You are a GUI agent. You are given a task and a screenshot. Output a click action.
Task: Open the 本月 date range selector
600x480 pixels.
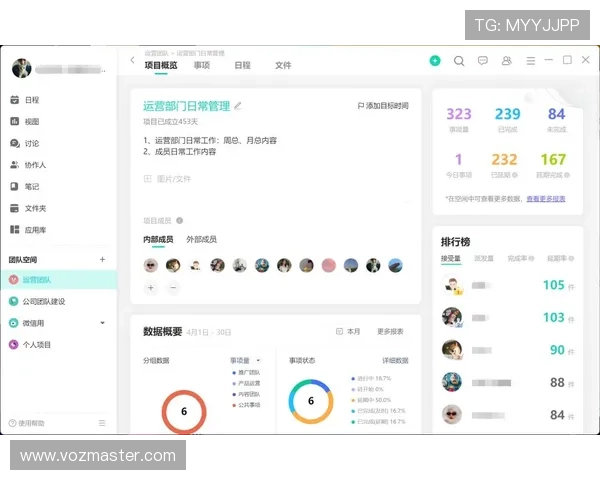(348, 332)
